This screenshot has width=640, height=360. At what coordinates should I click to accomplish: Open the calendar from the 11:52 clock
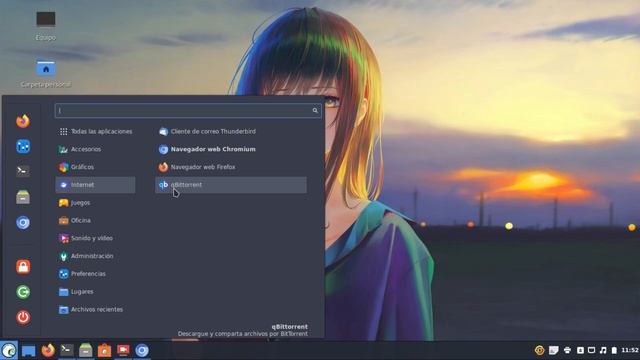tap(630, 350)
